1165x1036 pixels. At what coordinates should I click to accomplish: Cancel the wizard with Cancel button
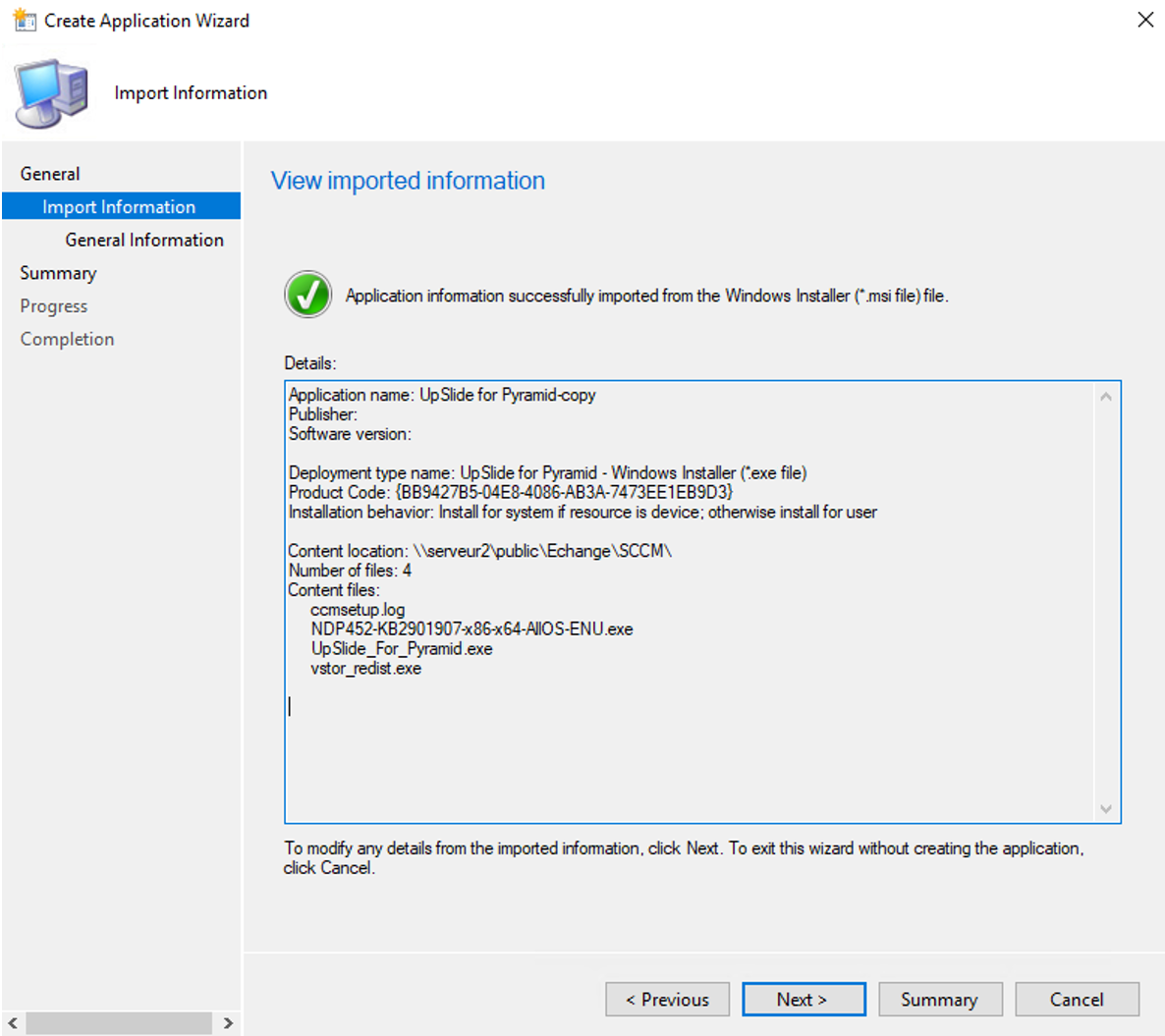[x=1077, y=1000]
